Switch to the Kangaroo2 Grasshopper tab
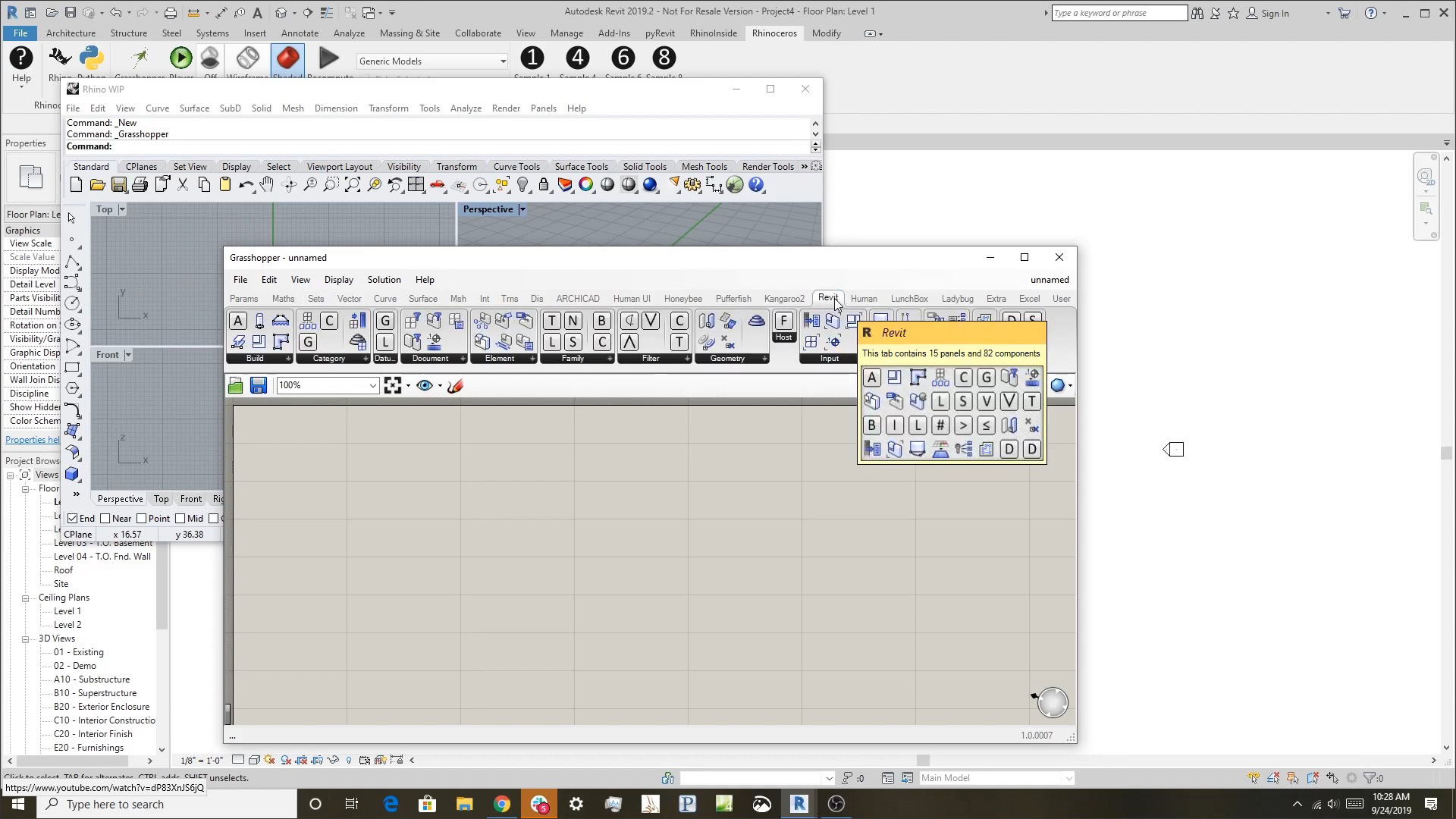1456x819 pixels. (x=784, y=299)
